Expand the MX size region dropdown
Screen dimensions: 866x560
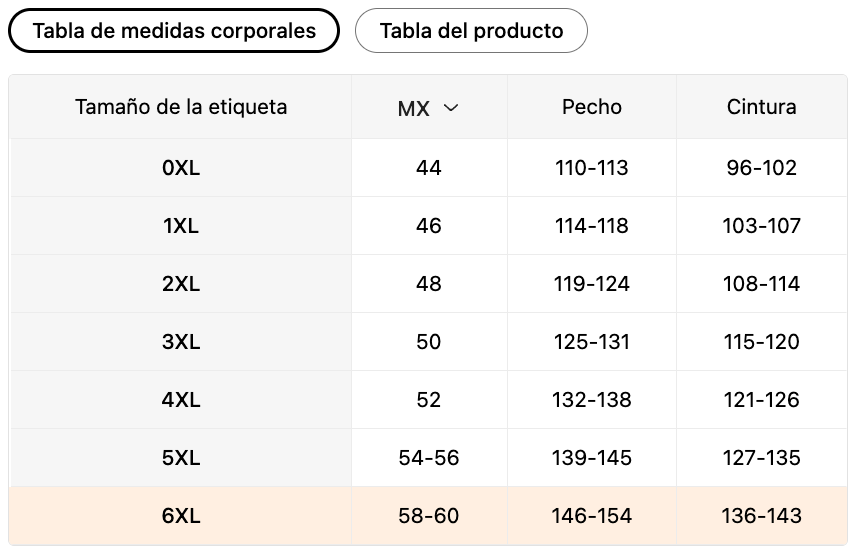pyautogui.click(x=428, y=108)
